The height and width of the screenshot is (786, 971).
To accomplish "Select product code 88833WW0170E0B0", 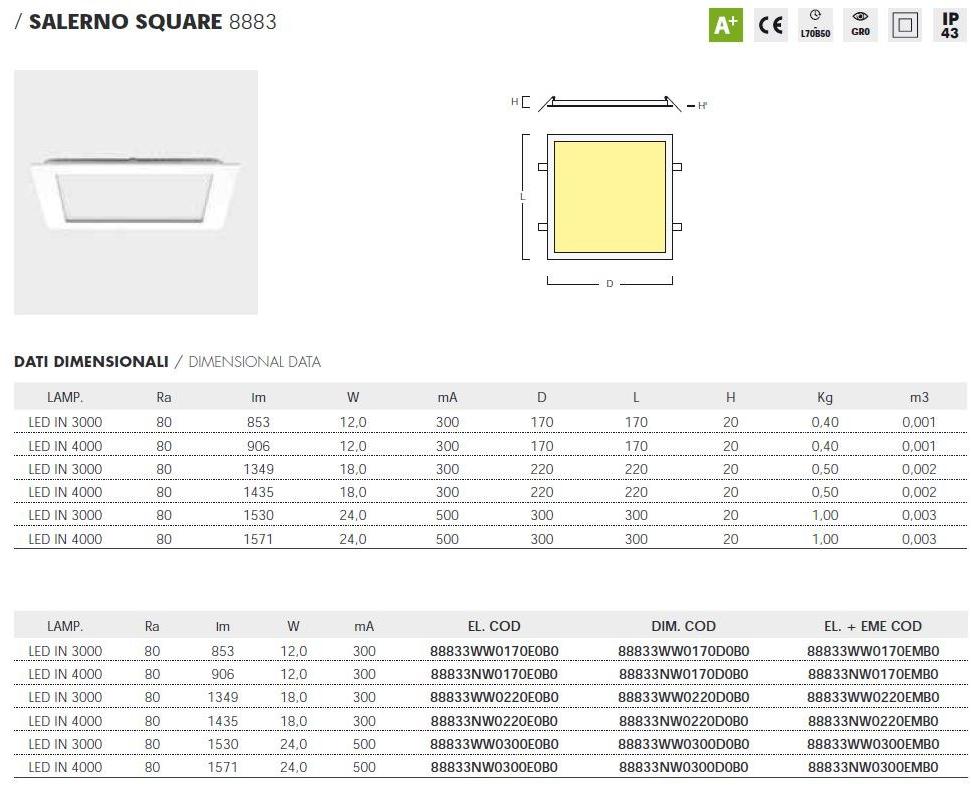I will coord(494,651).
